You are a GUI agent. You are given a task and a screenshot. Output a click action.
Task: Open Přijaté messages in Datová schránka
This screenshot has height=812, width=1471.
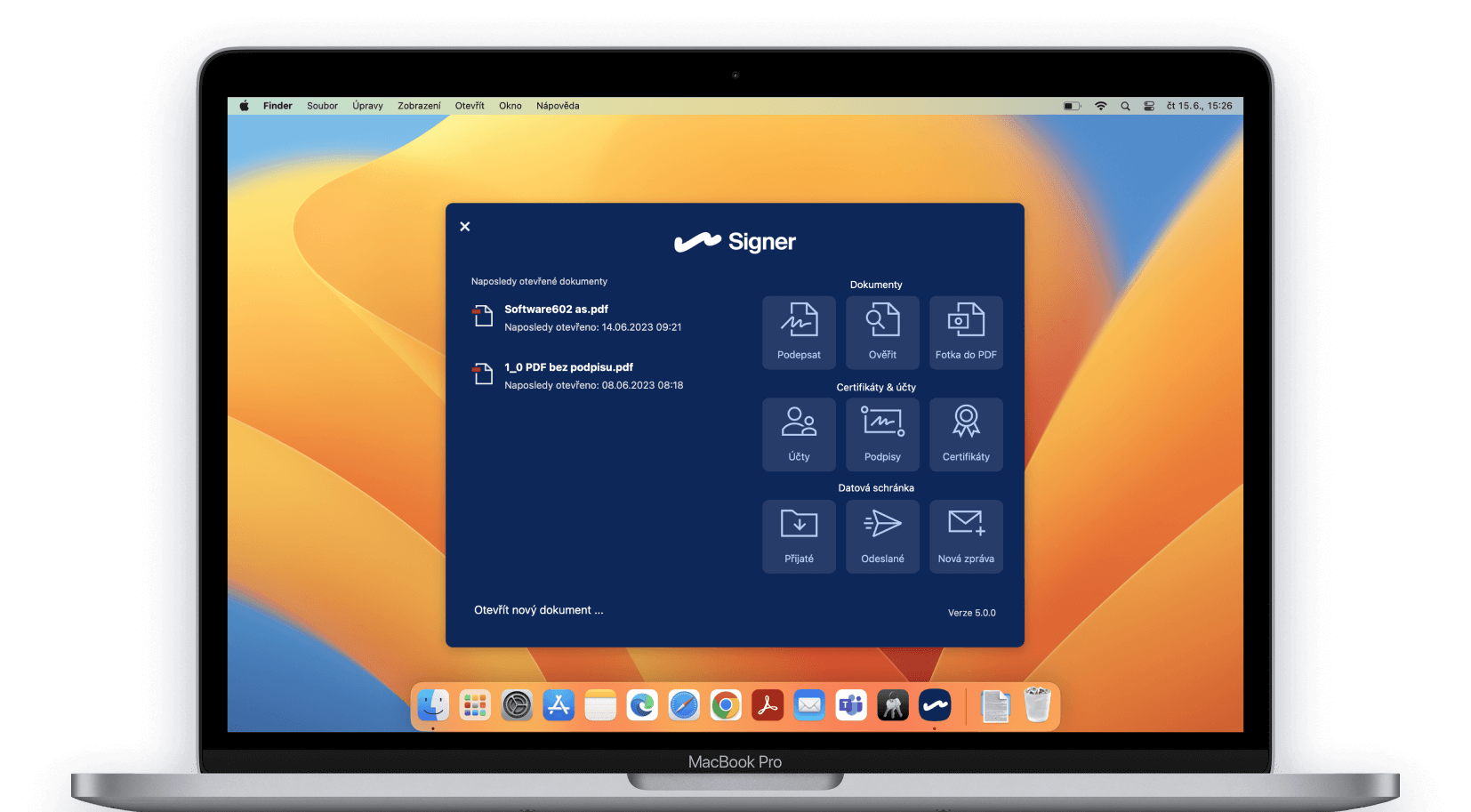(x=799, y=536)
